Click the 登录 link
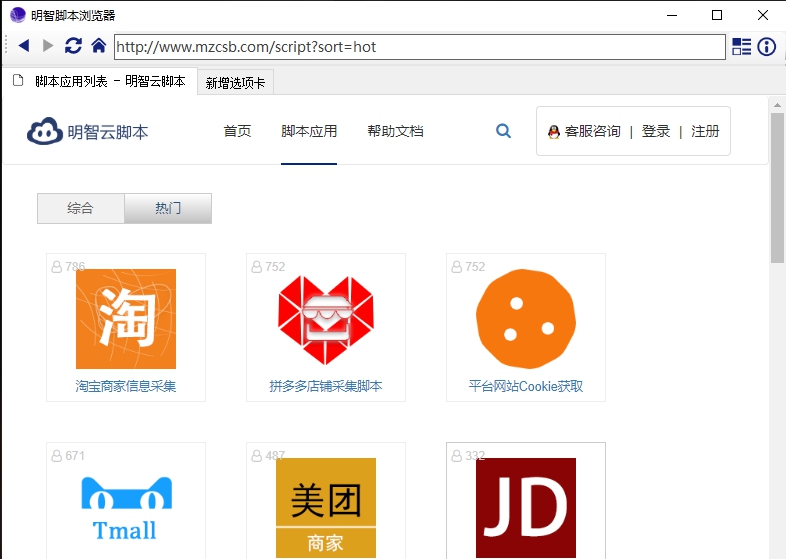The image size is (786, 559). (656, 131)
